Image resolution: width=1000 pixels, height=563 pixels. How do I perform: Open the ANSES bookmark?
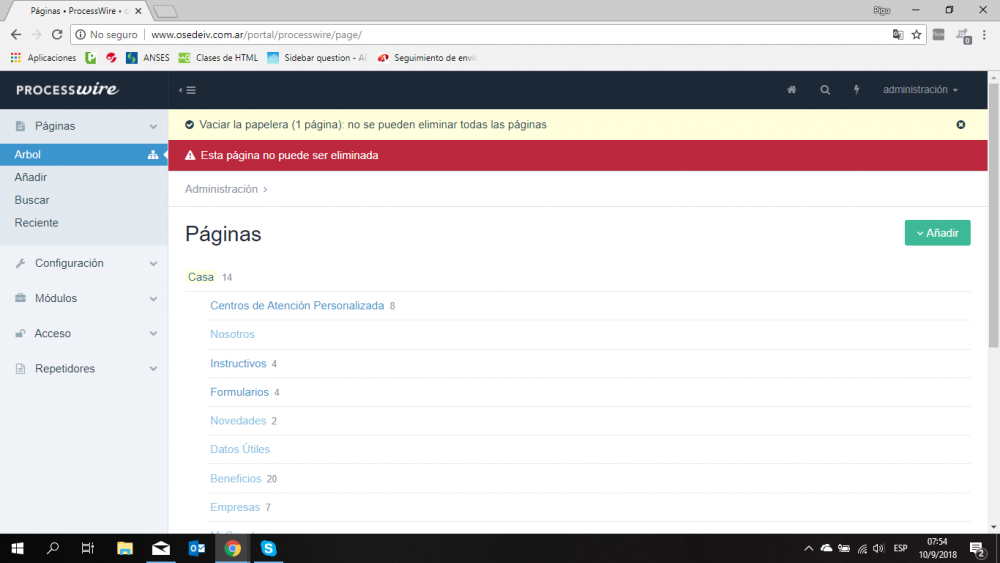click(x=147, y=57)
